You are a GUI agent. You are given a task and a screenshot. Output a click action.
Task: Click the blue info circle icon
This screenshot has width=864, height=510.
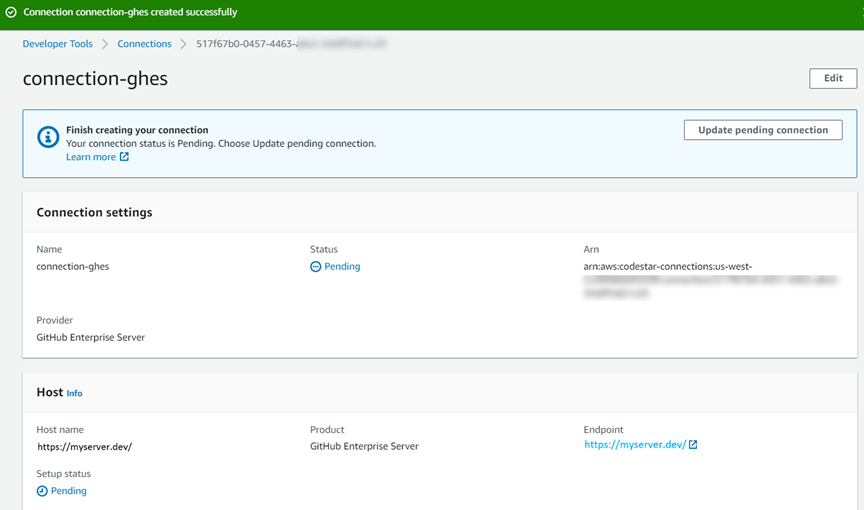pos(48,137)
